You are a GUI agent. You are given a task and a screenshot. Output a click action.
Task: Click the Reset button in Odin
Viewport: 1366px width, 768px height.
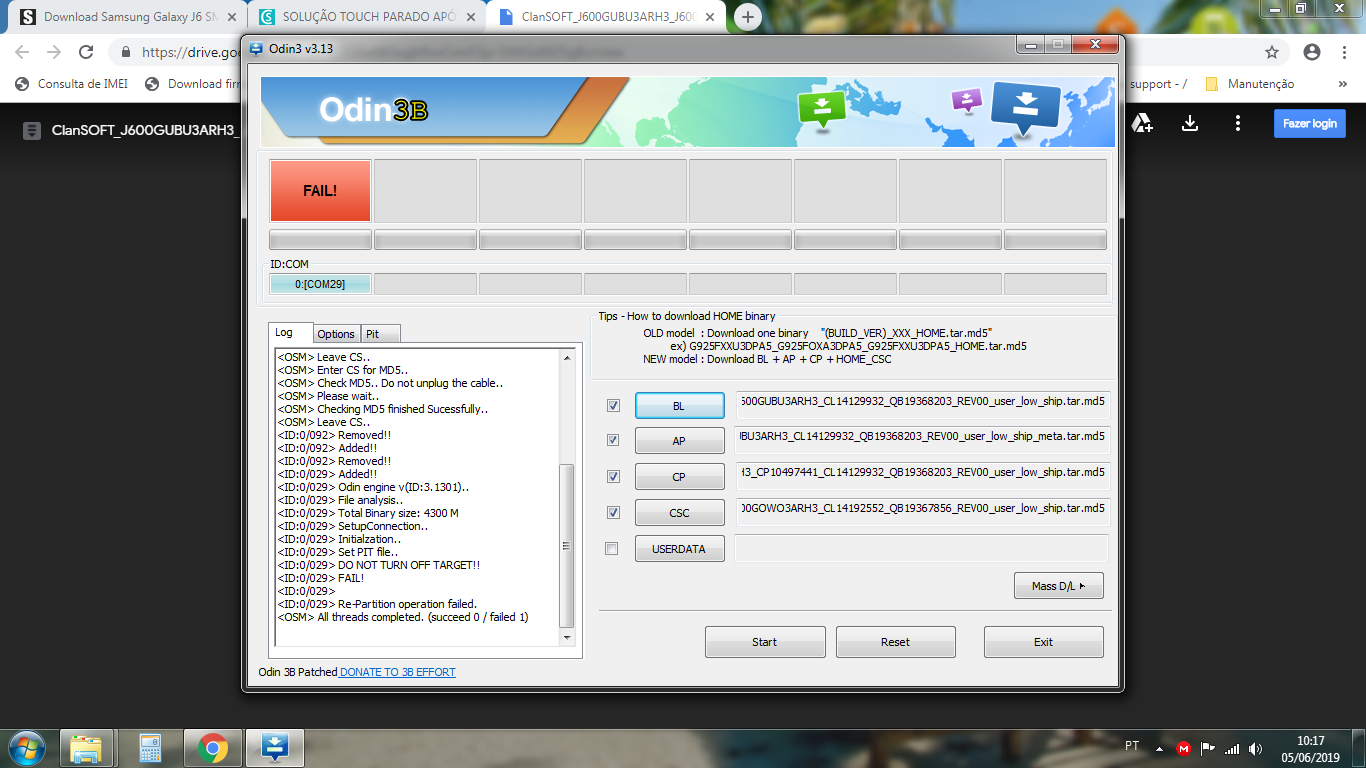pyautogui.click(x=895, y=642)
